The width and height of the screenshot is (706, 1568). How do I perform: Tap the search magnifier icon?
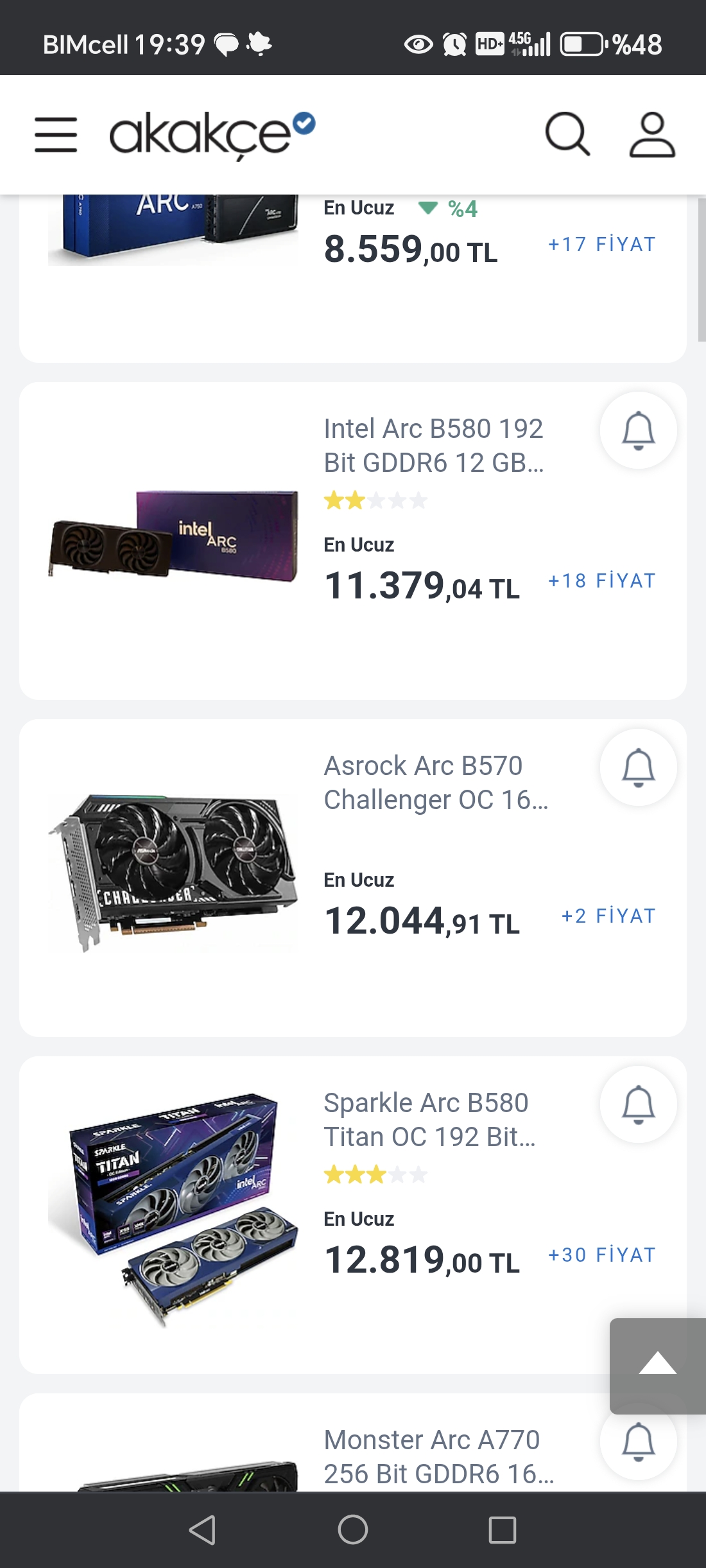[567, 135]
